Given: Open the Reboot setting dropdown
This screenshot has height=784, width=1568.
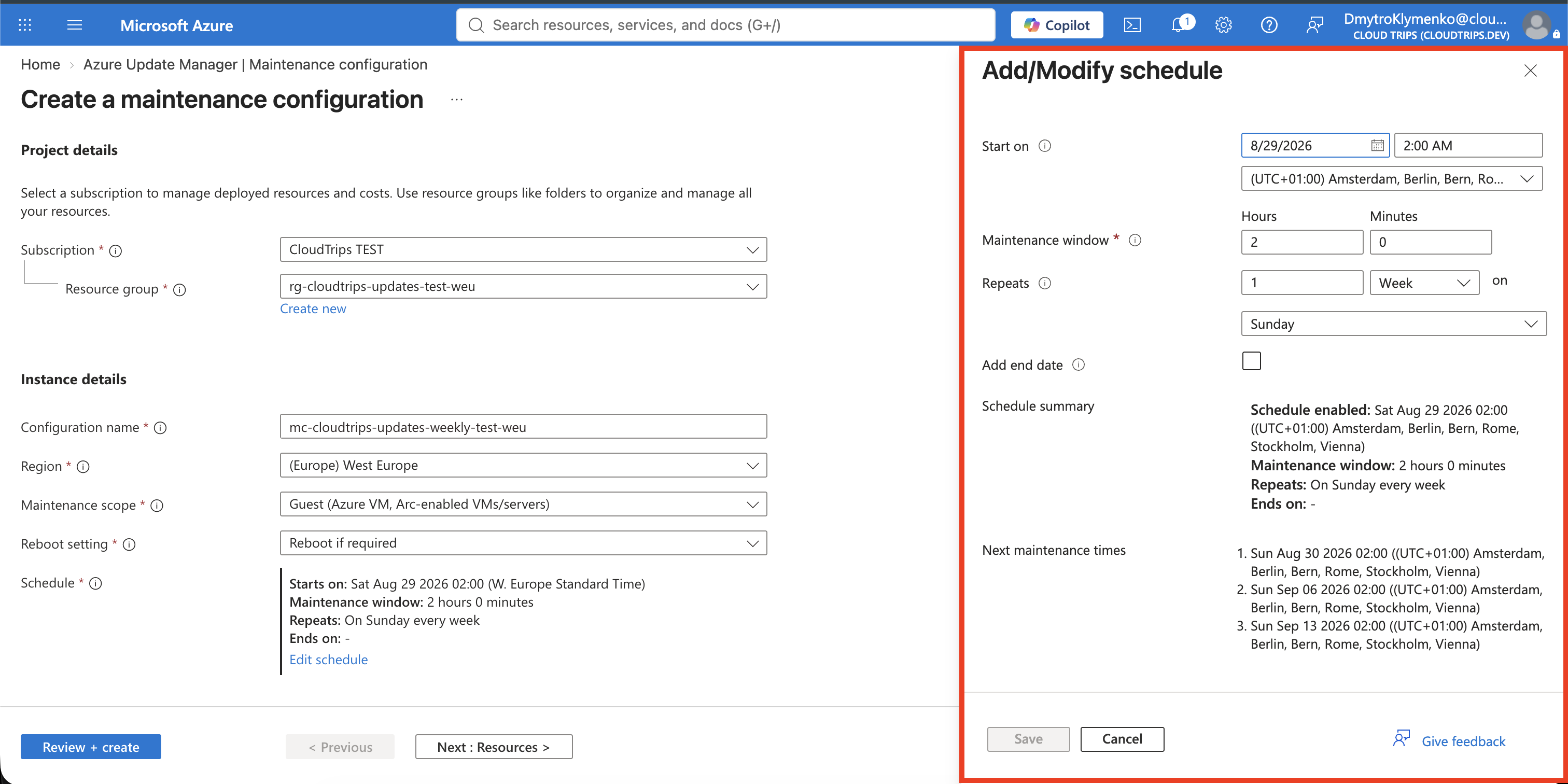Looking at the screenshot, I should point(523,543).
